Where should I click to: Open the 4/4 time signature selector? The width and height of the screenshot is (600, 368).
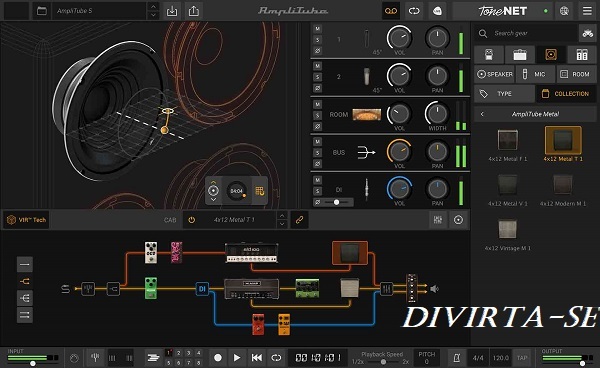click(x=478, y=358)
